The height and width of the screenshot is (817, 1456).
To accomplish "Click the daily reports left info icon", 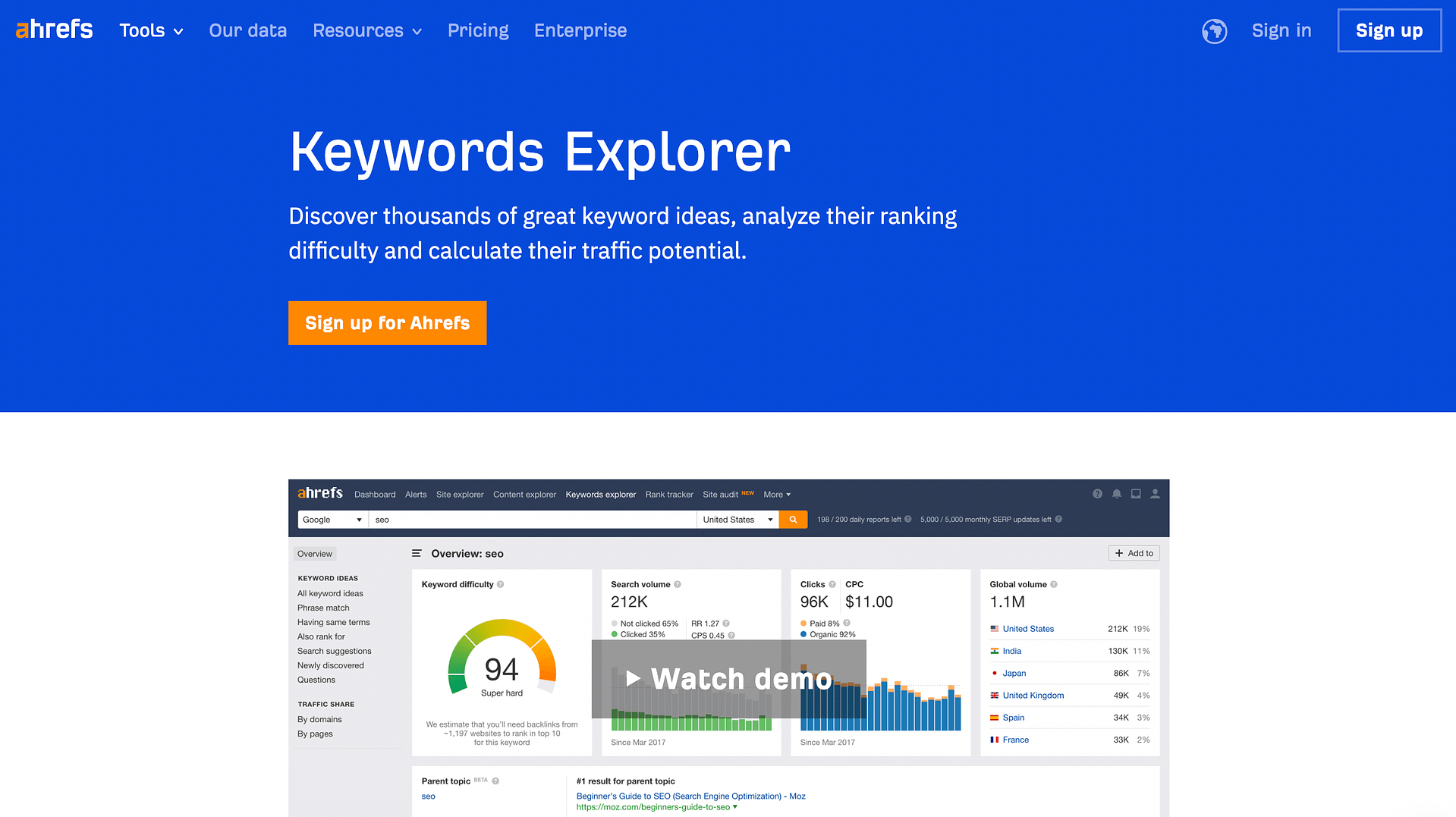I will pos(908,520).
